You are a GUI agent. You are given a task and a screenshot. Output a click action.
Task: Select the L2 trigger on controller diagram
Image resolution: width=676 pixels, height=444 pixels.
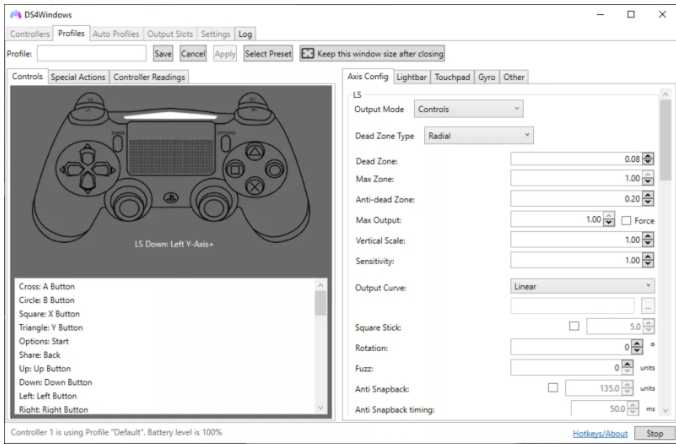pyautogui.click(x=90, y=101)
